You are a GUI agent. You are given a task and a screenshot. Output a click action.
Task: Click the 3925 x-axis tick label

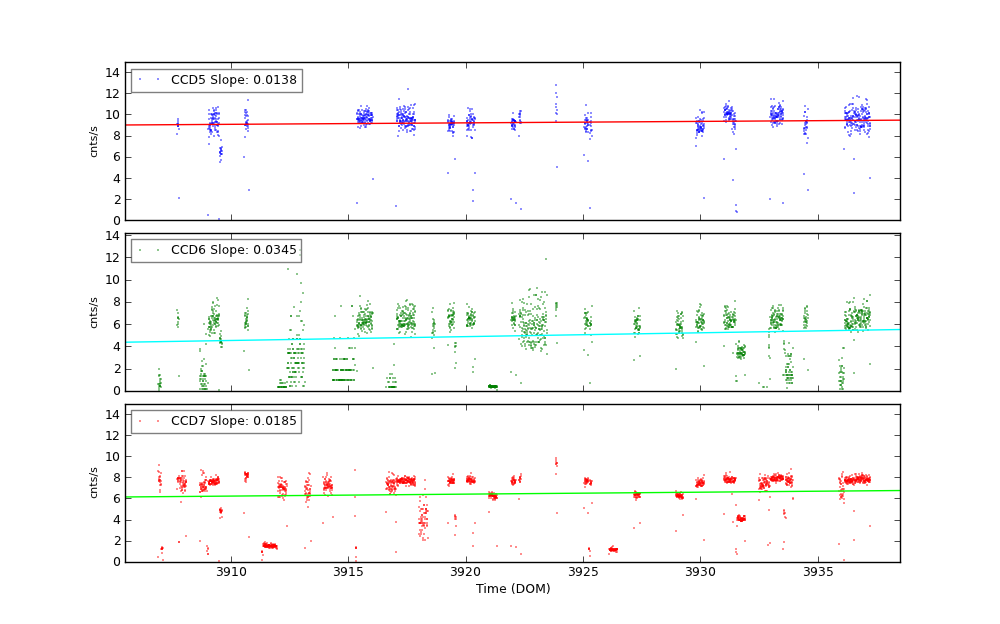583,572
